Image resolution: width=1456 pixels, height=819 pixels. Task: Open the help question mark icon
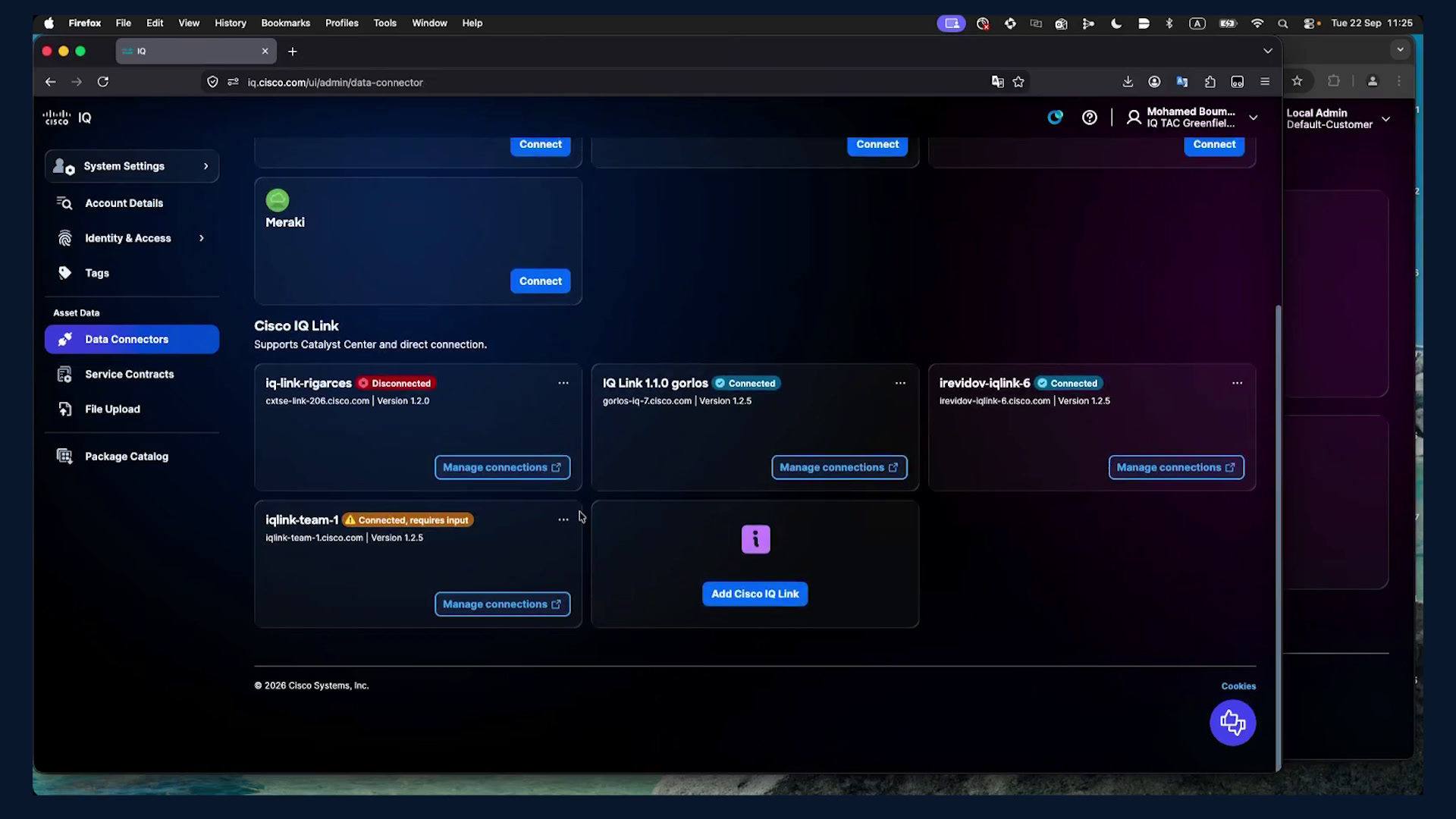coord(1090,118)
